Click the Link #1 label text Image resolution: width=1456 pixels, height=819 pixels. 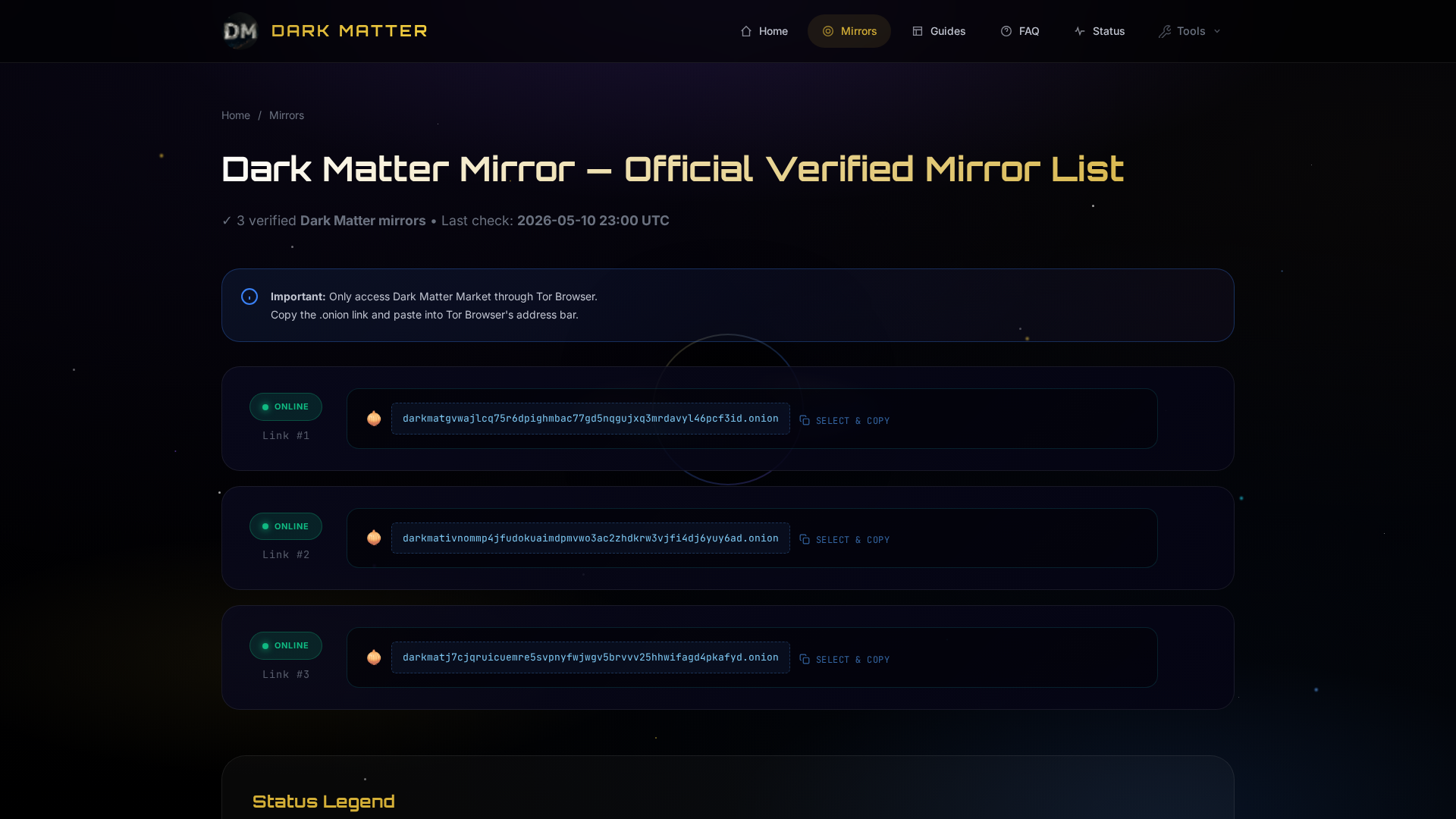tap(286, 435)
